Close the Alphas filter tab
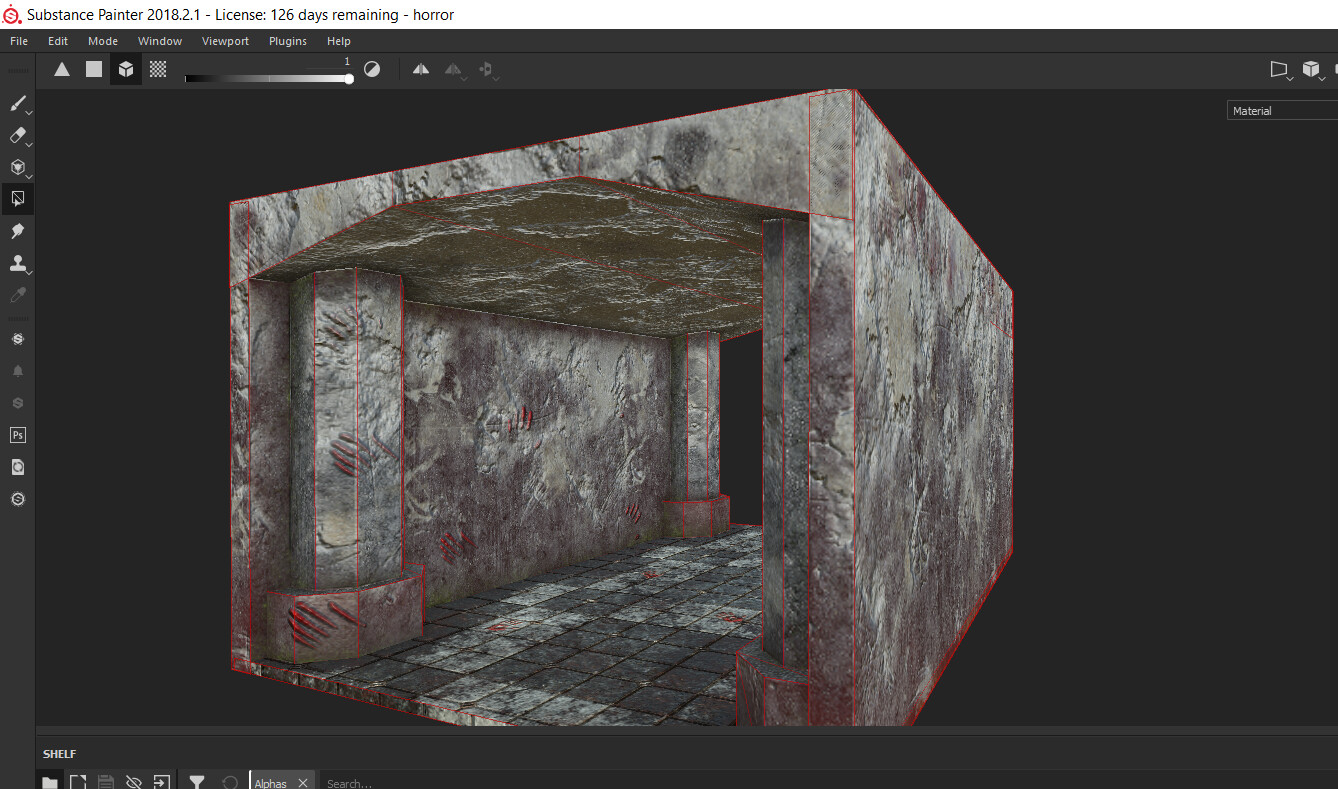 tap(303, 783)
